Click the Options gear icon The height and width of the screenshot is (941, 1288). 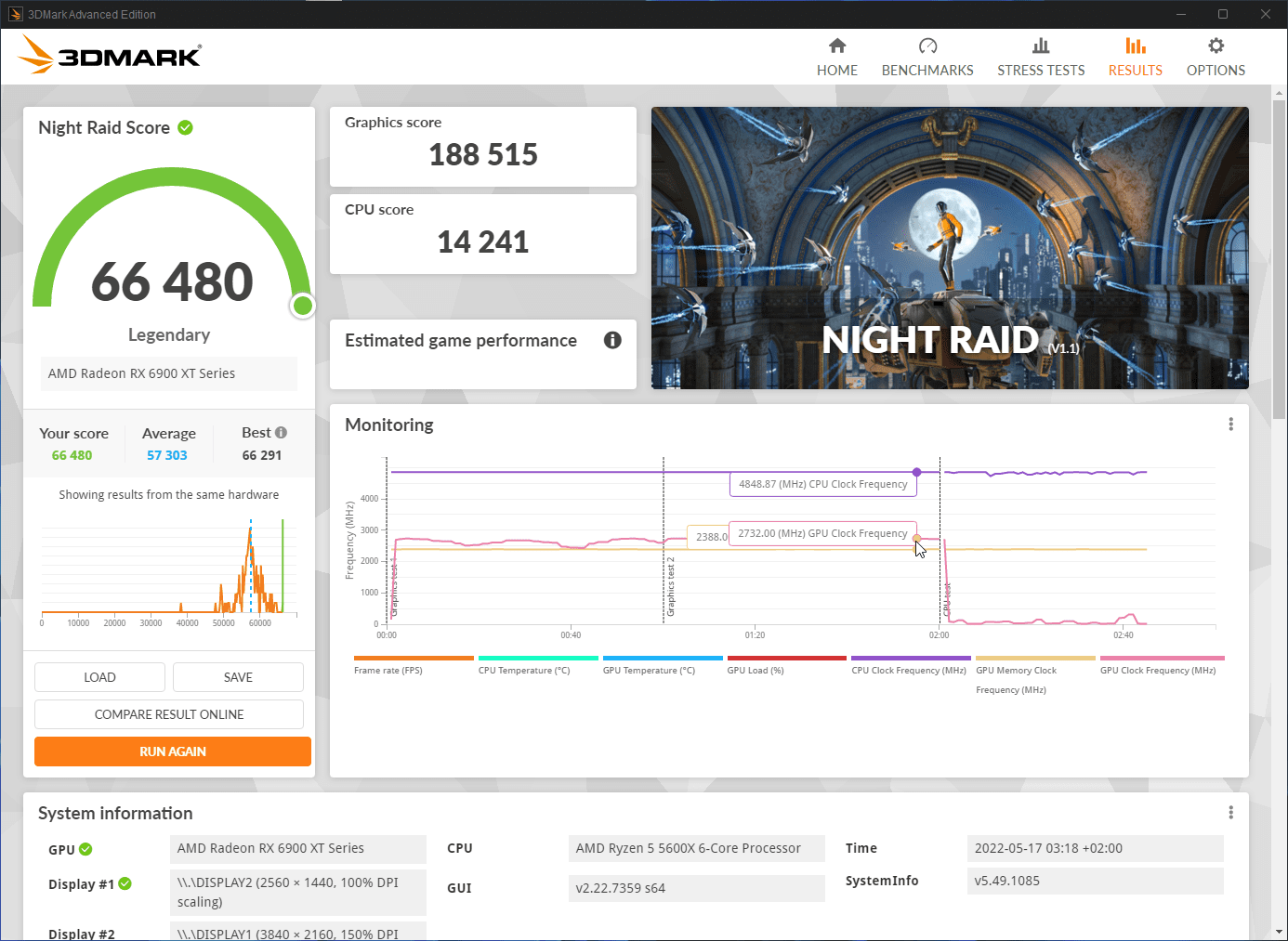[x=1216, y=46]
